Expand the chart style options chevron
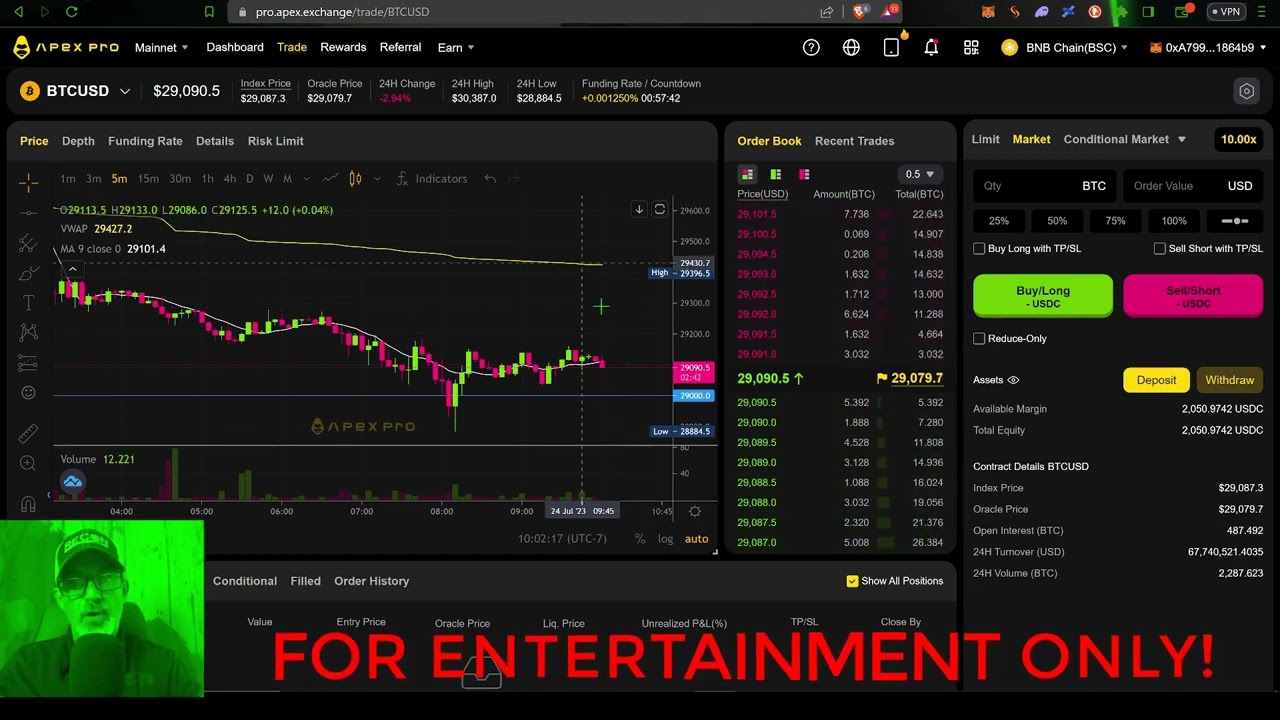The height and width of the screenshot is (720, 1280). [377, 179]
